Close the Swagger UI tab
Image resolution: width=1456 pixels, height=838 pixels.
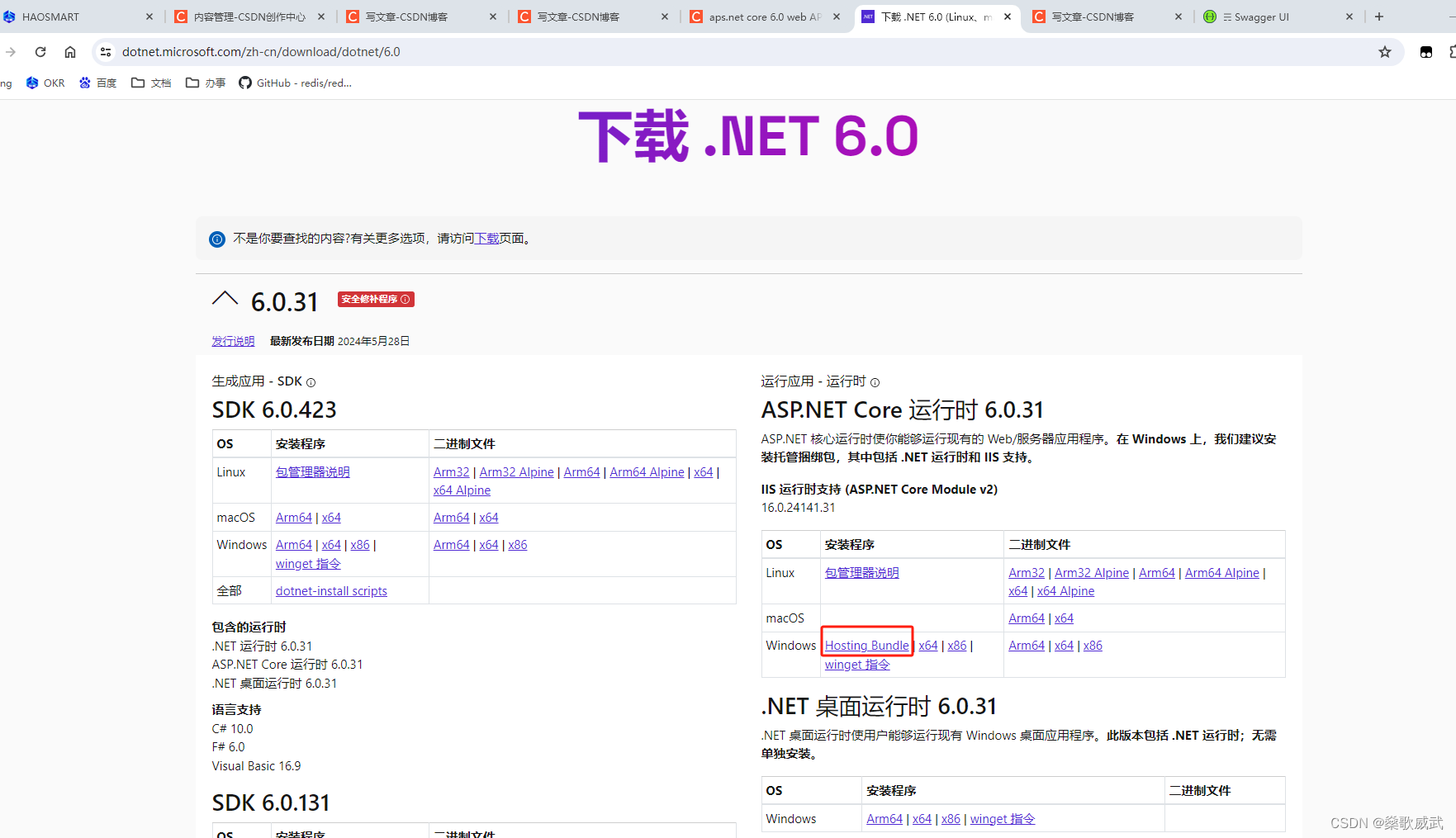[x=1349, y=17]
